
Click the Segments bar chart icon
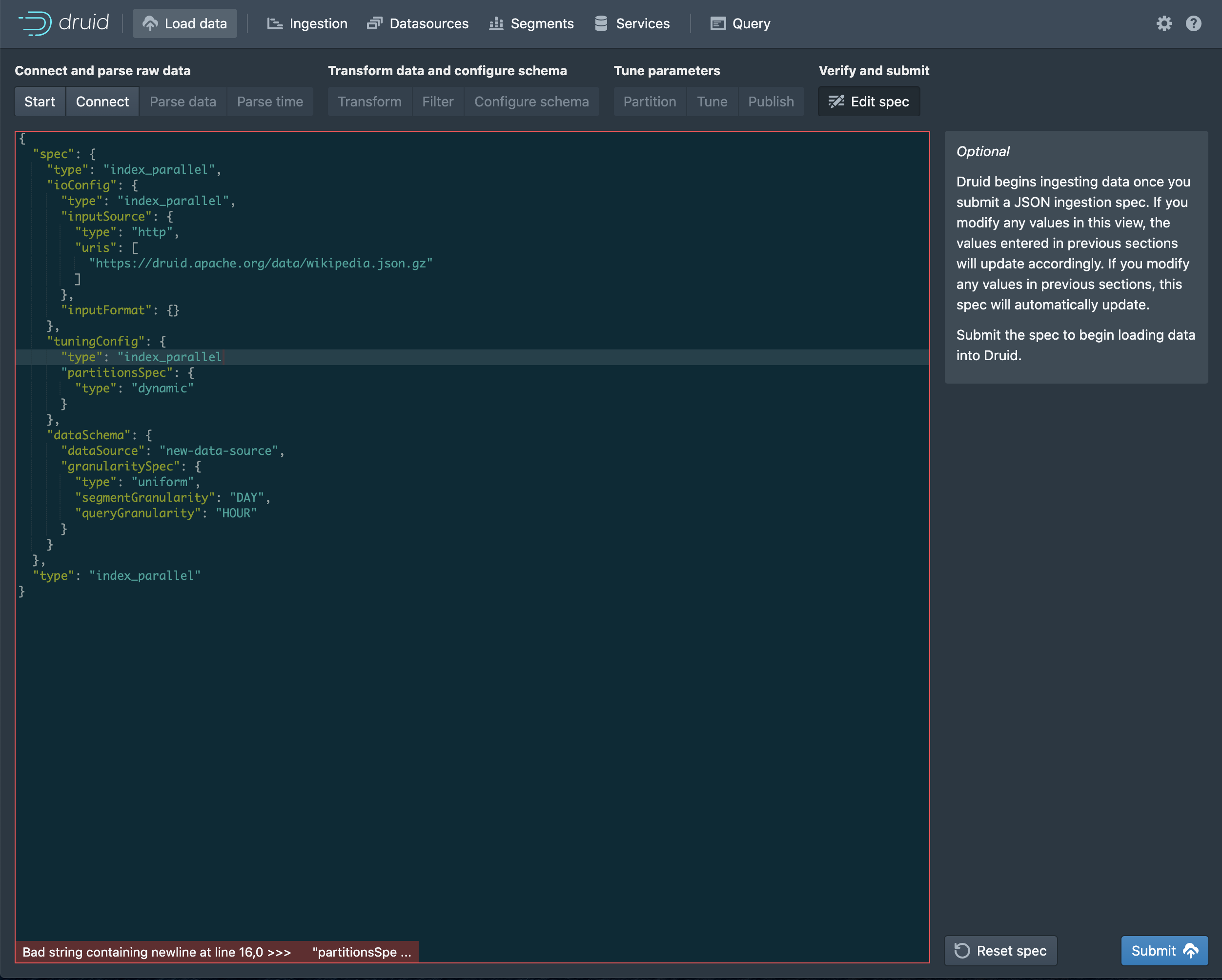496,24
